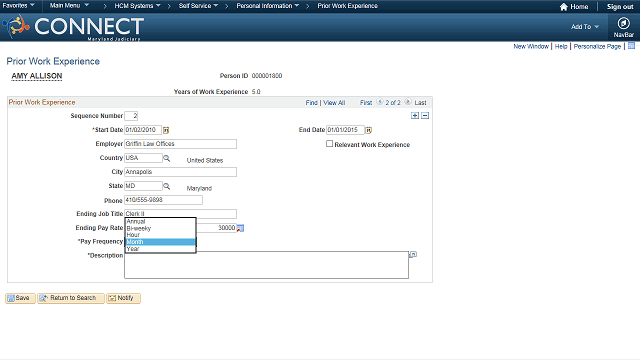Edit the Country code field
The width and height of the screenshot is (640, 360).
(x=143, y=158)
